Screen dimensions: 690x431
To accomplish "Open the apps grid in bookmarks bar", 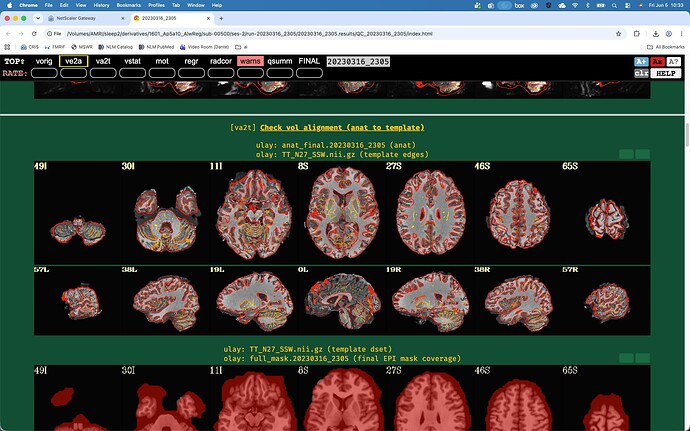I will tap(7, 47).
